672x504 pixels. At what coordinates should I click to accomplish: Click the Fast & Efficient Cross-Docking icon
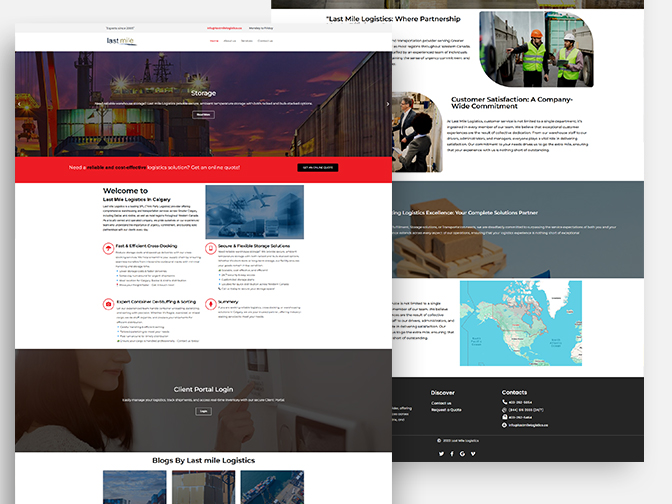tap(108, 246)
